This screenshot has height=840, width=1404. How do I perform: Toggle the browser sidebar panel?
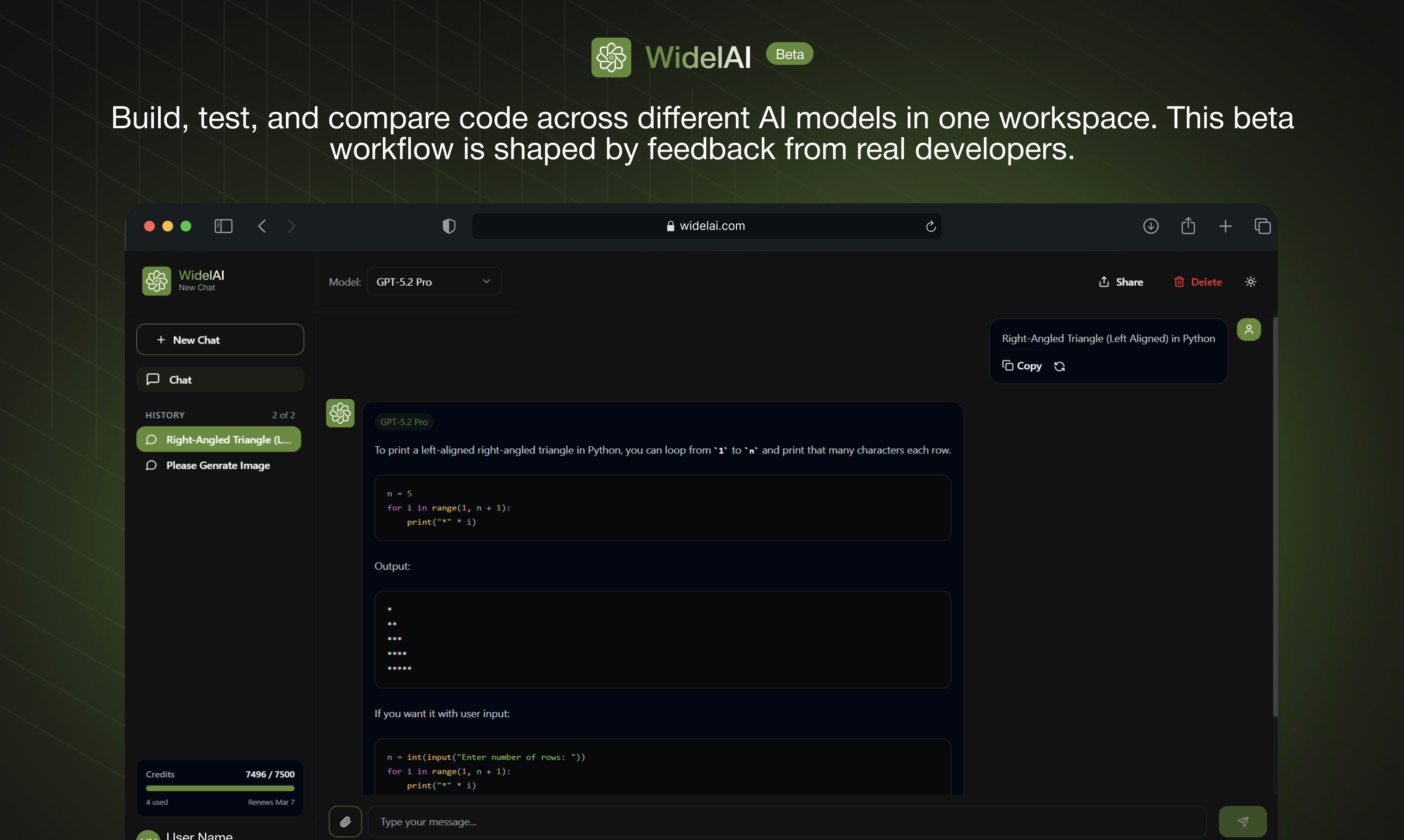tap(223, 226)
